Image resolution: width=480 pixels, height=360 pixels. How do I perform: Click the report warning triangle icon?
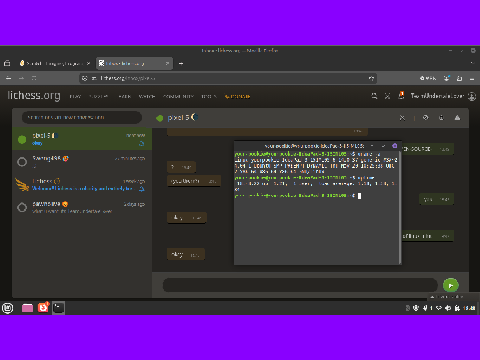point(457,117)
